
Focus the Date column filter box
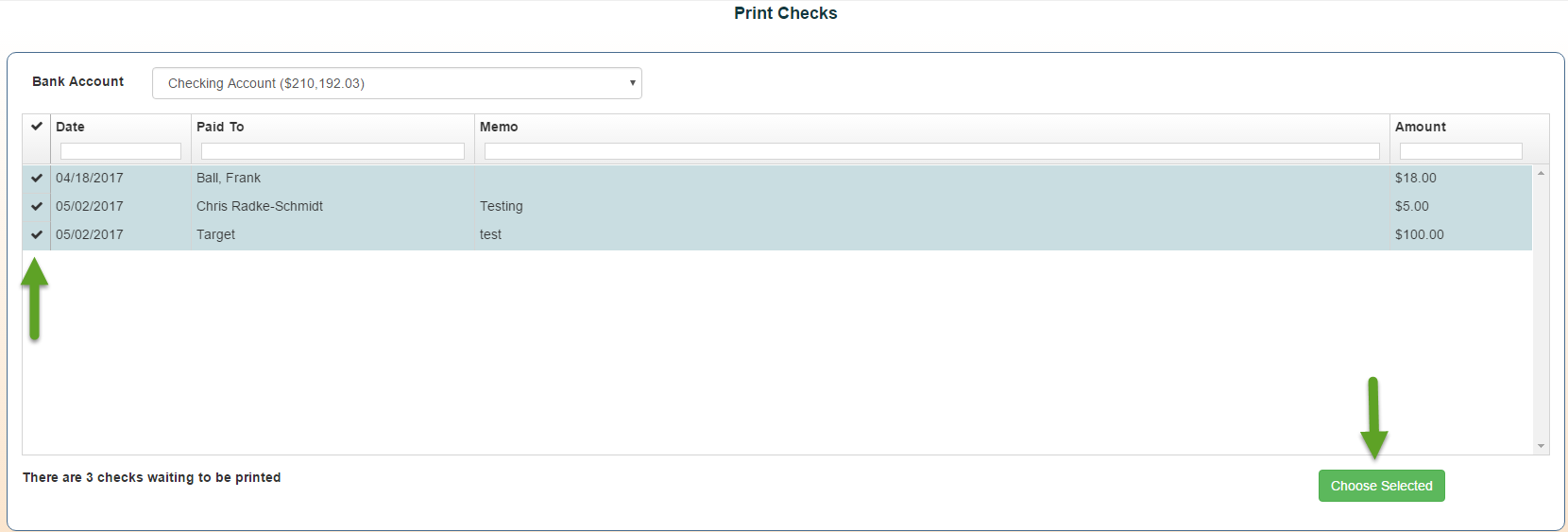[x=120, y=151]
